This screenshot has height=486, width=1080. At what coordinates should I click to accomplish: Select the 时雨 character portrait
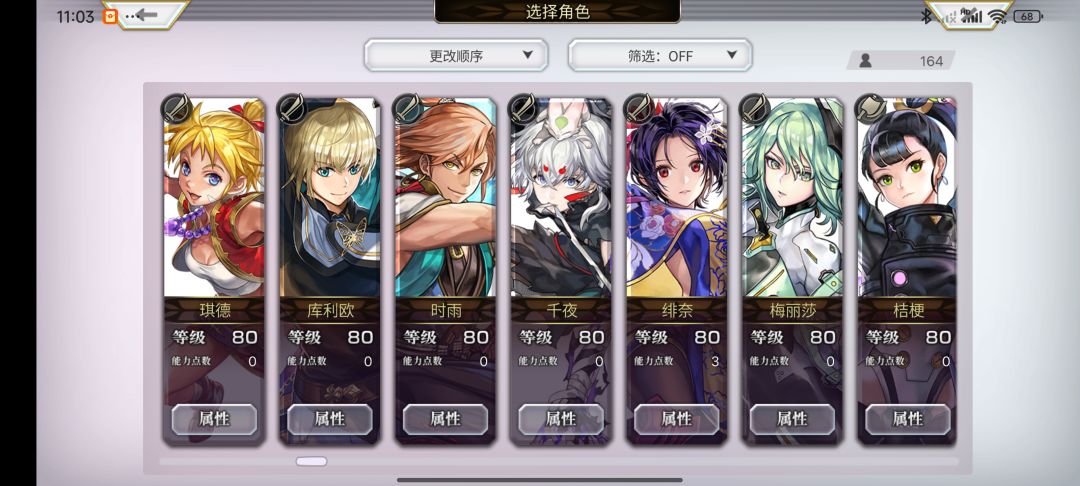(445, 198)
